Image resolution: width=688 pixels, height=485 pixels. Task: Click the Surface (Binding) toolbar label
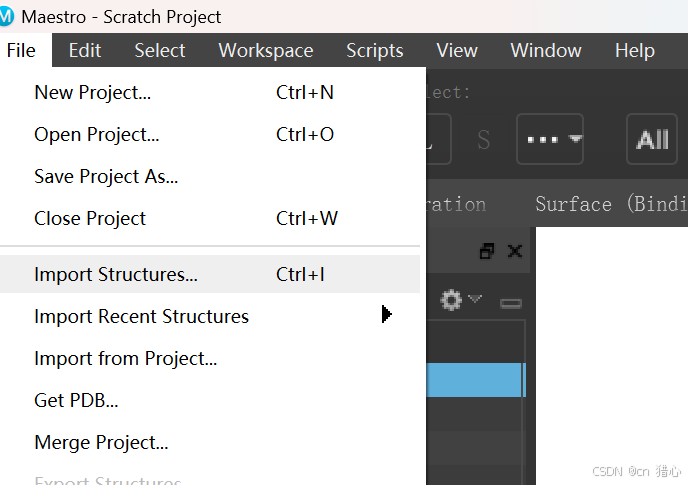(611, 204)
